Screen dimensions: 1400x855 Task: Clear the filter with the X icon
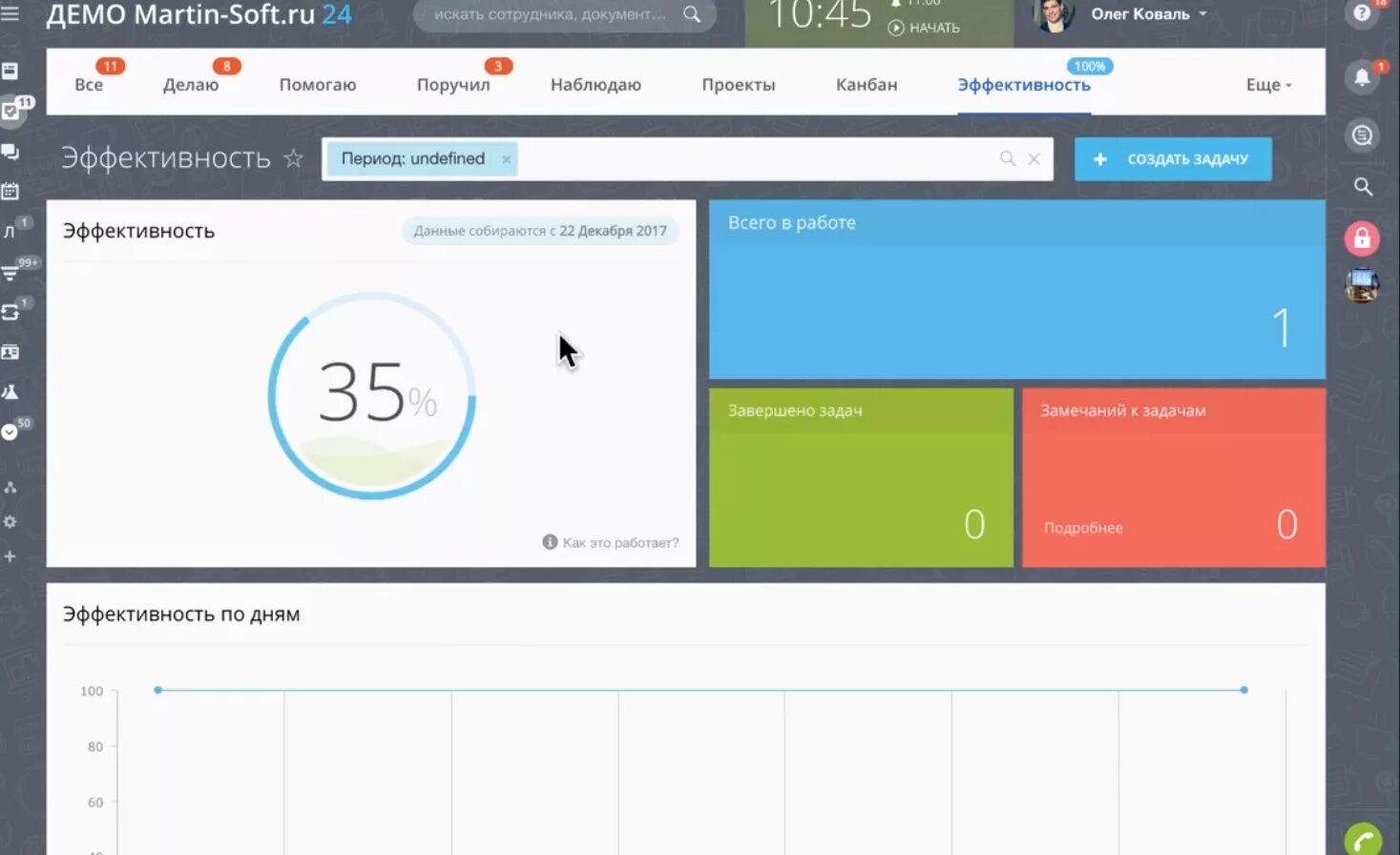coord(1034,159)
